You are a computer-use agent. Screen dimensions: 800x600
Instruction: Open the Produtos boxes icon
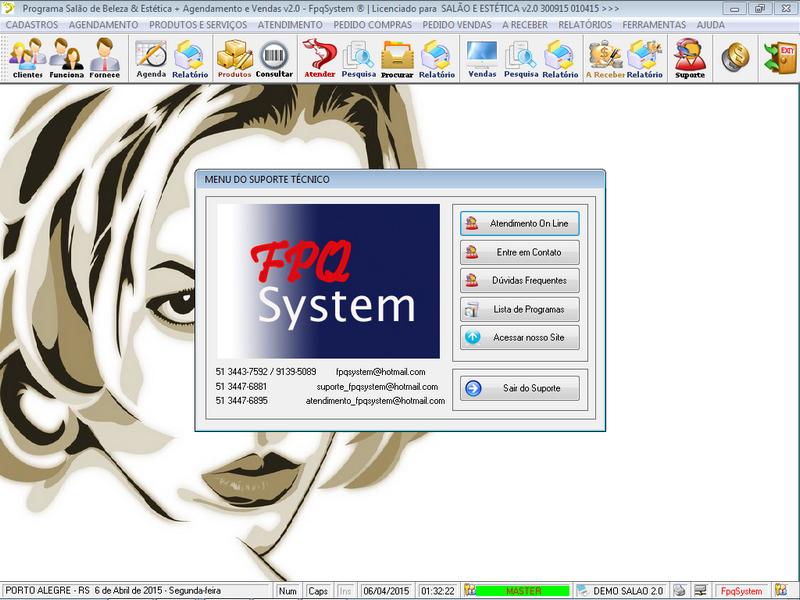[x=234, y=58]
